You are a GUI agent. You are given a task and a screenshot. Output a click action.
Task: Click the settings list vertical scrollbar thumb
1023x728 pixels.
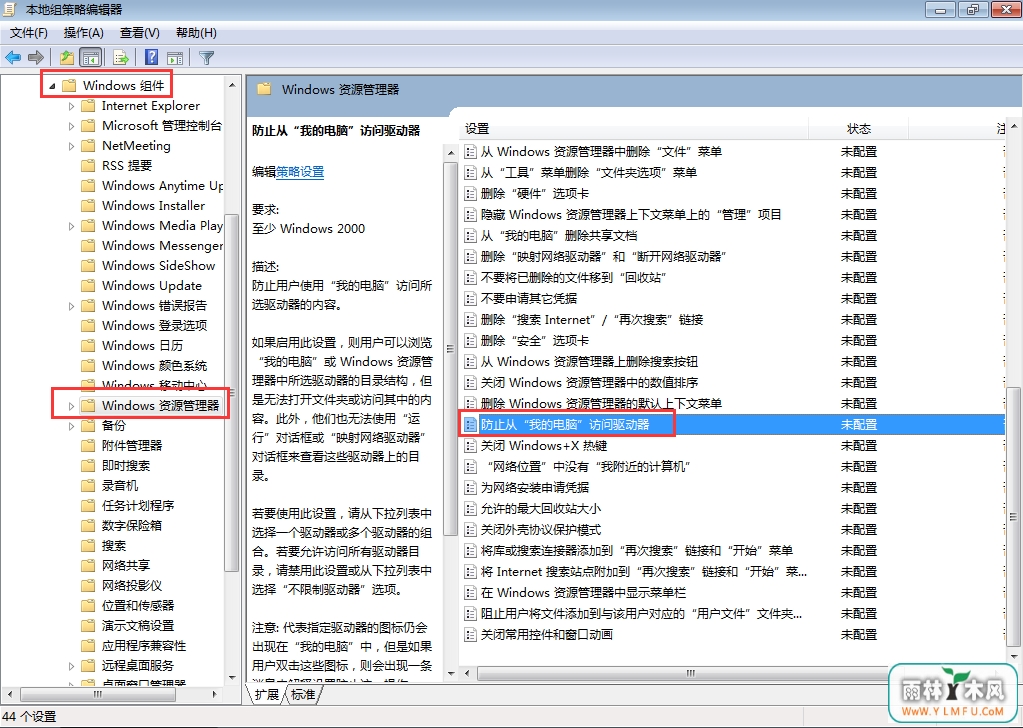(1014, 515)
